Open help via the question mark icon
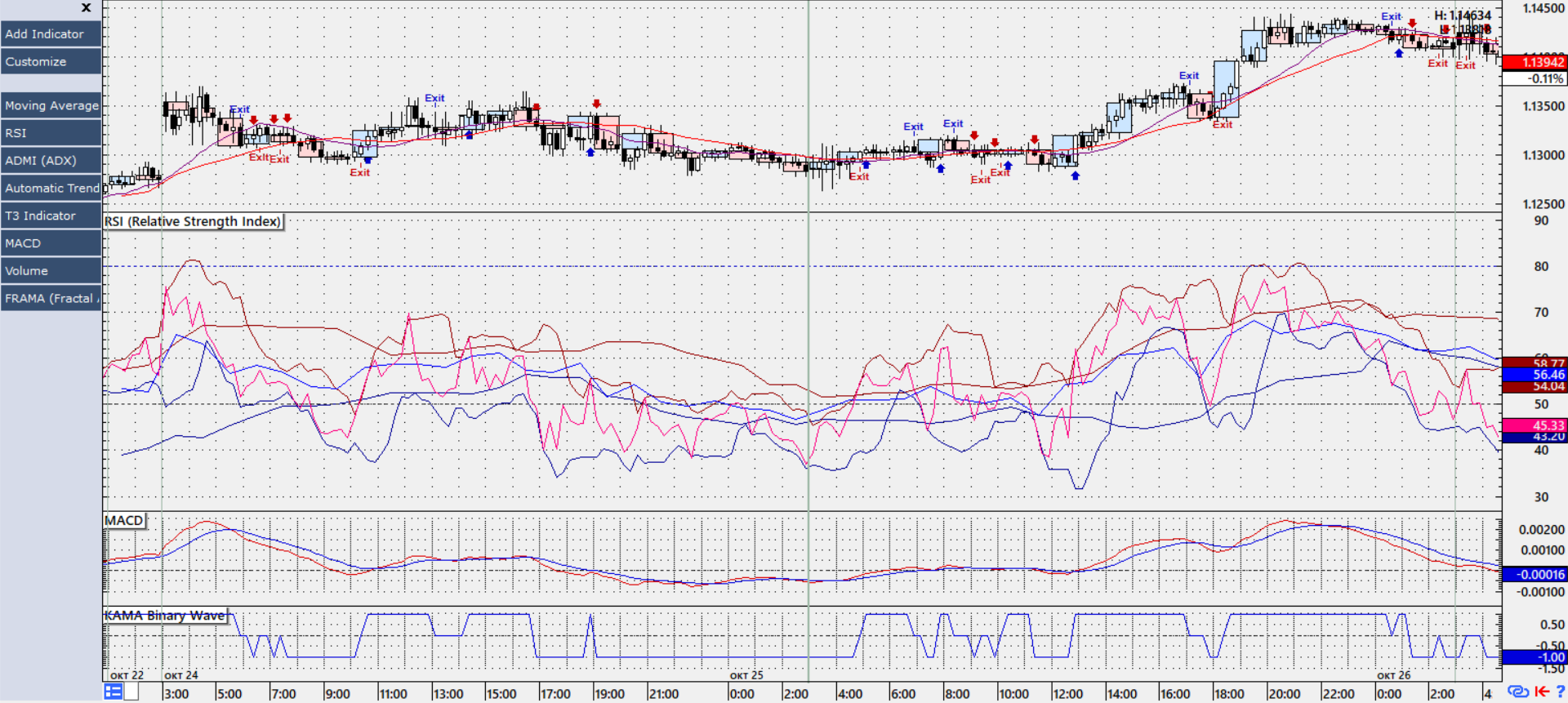 coord(1561,692)
